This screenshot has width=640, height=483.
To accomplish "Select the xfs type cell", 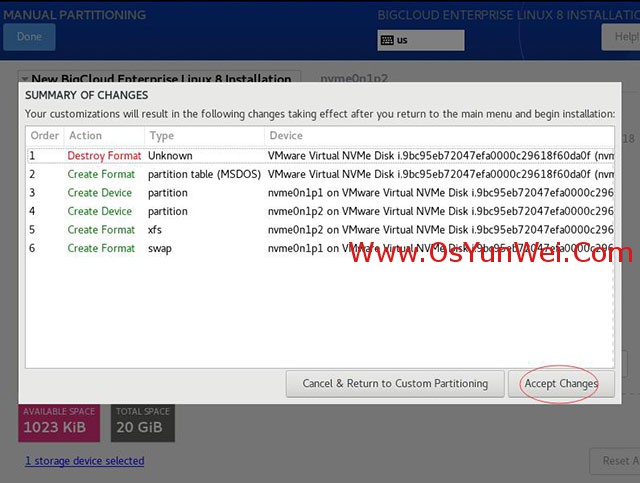I will (x=155, y=230).
